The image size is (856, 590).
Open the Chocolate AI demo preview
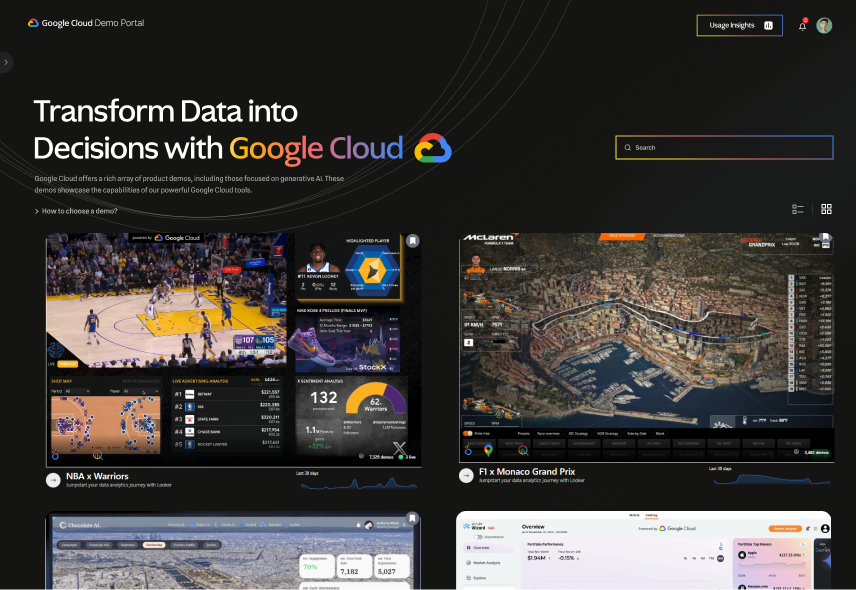point(233,550)
